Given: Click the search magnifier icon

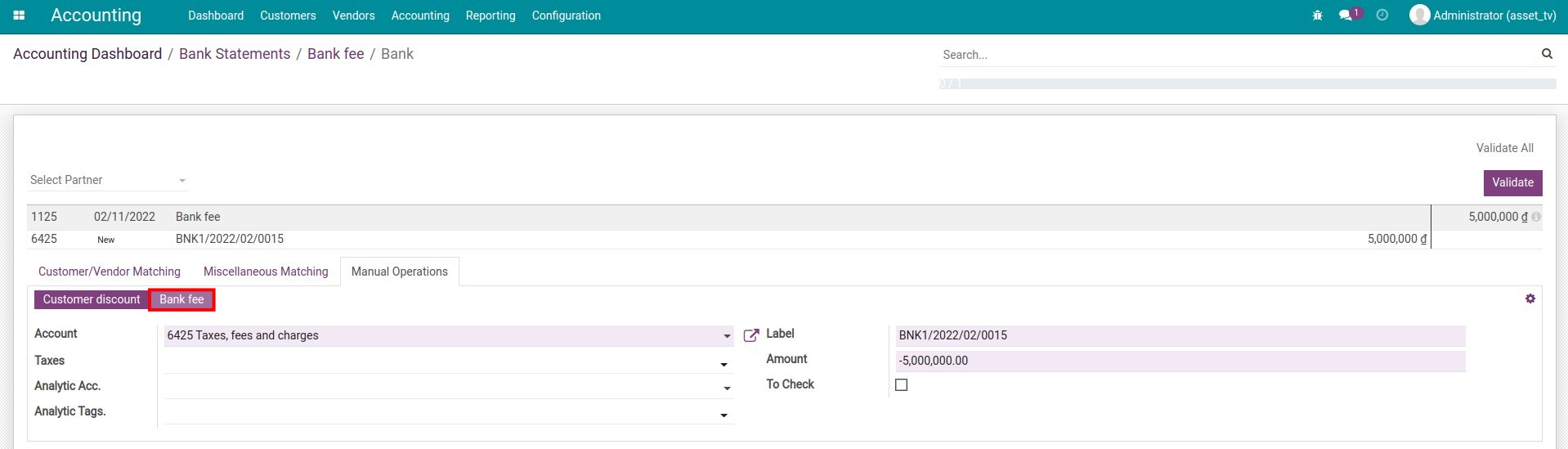Looking at the screenshot, I should click(x=1547, y=54).
